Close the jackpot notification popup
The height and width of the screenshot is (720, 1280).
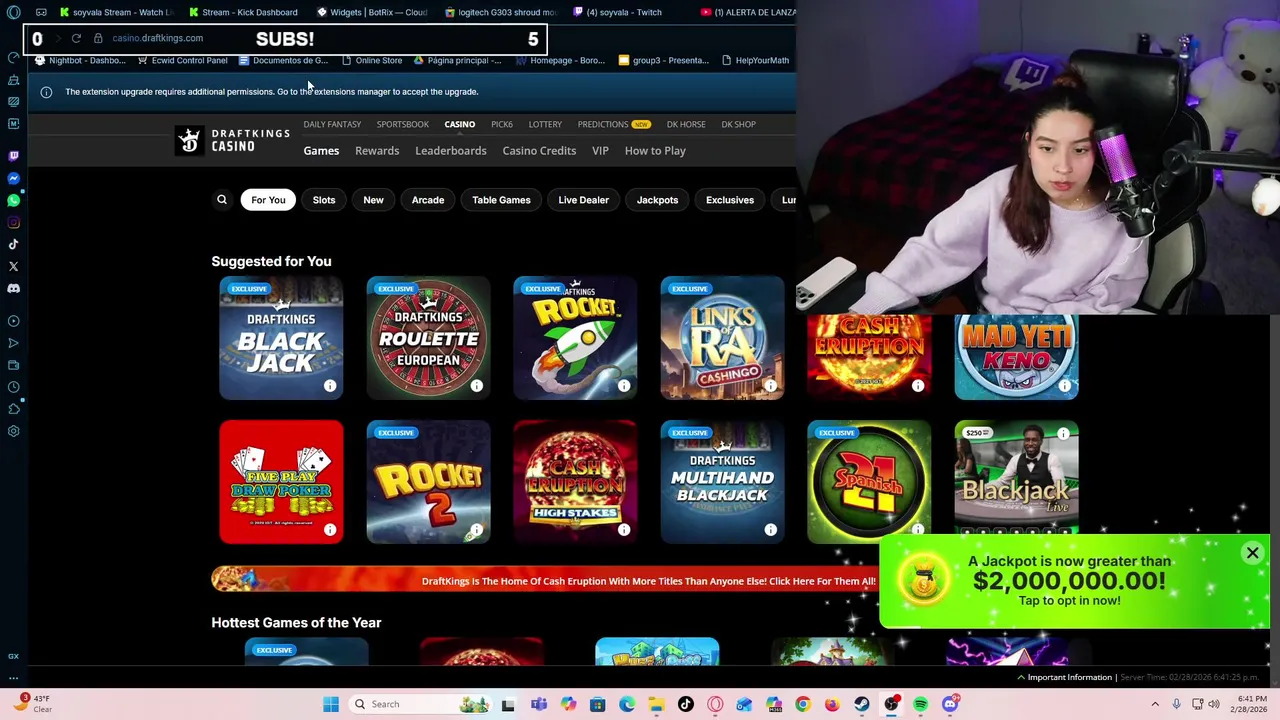tap(1252, 553)
